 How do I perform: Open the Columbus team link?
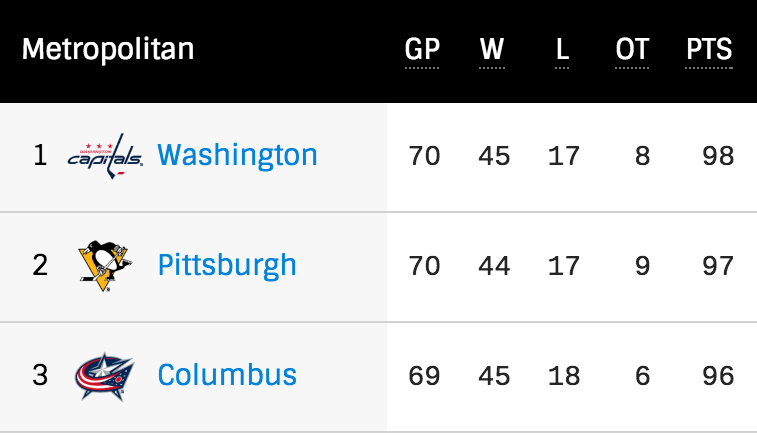coord(227,375)
